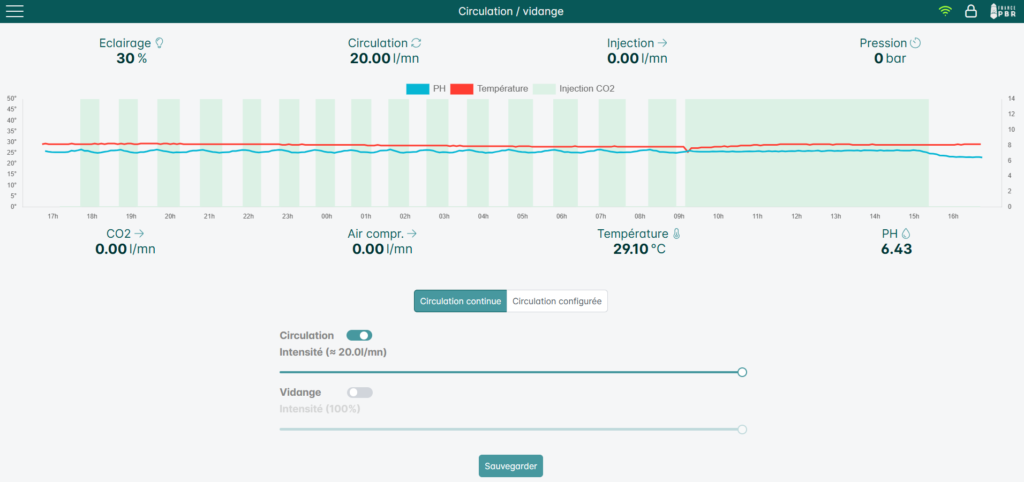Click the Eclairage light bulb icon
The width and height of the screenshot is (1024, 482).
tap(159, 43)
